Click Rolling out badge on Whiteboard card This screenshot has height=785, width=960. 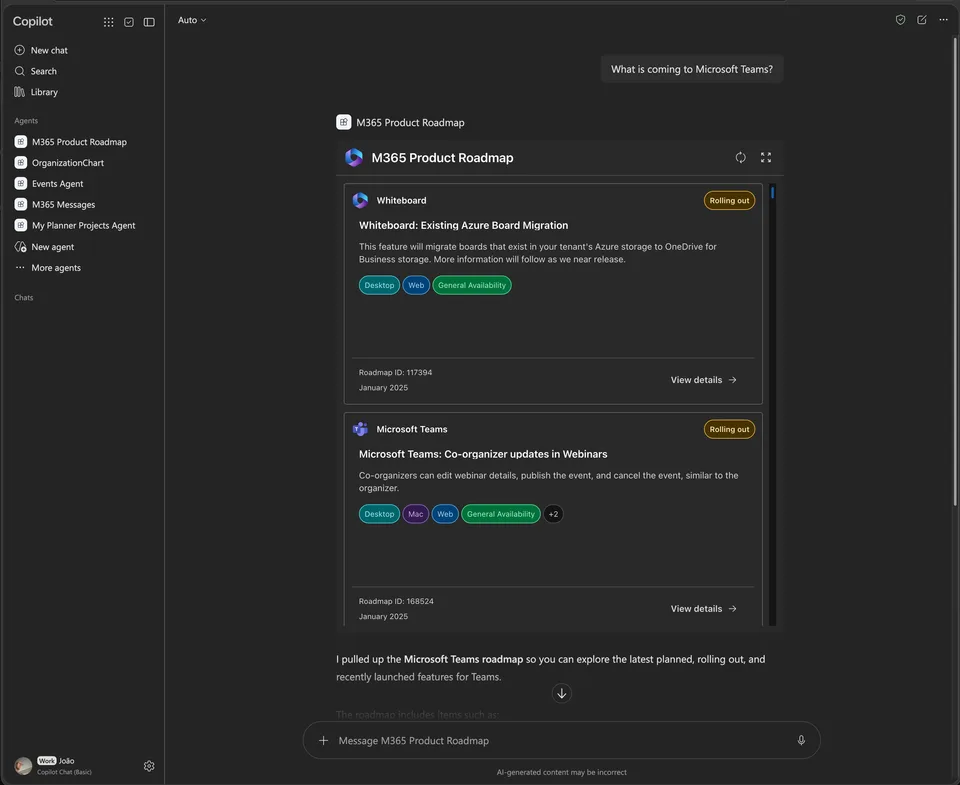coord(729,200)
